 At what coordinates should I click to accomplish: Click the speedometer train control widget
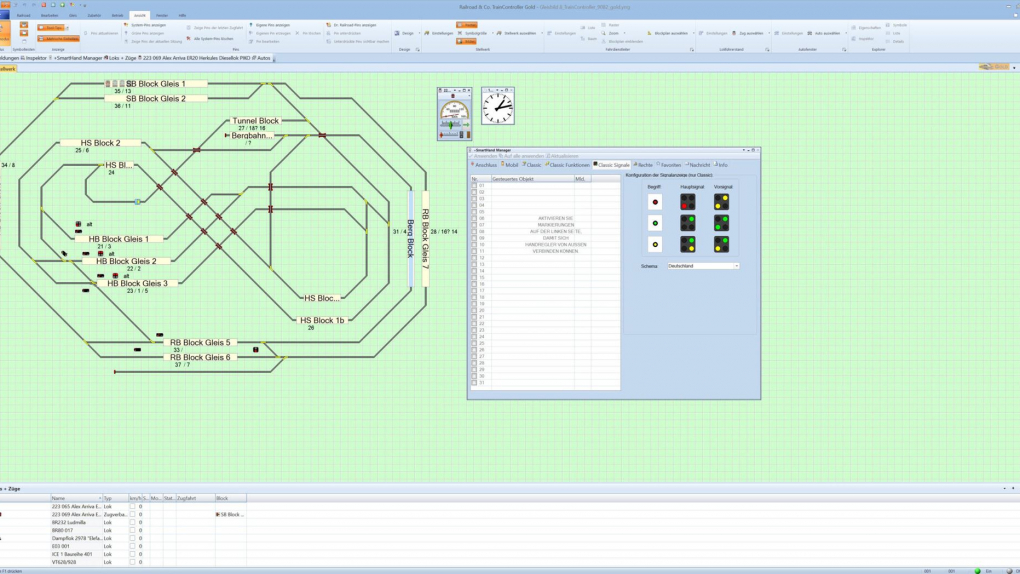click(454, 114)
